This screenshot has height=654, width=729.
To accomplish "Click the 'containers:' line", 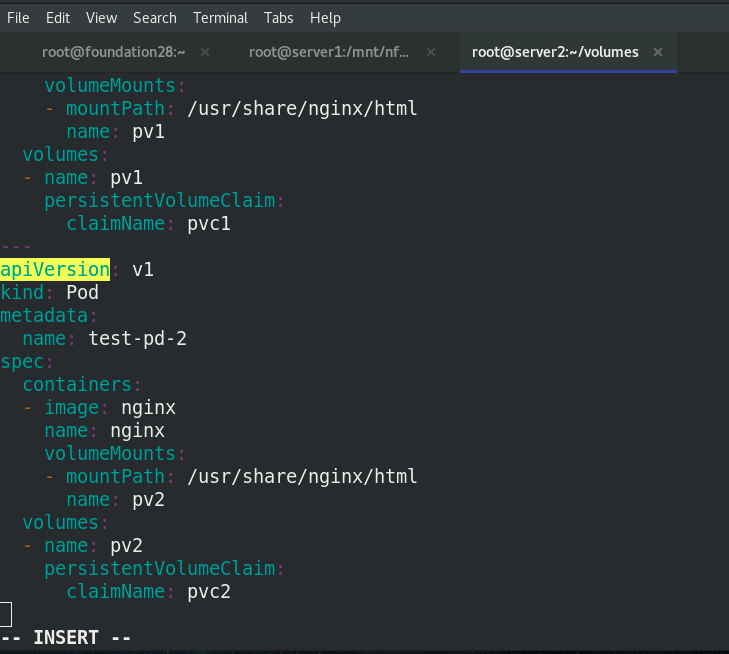I will pyautogui.click(x=81, y=384).
